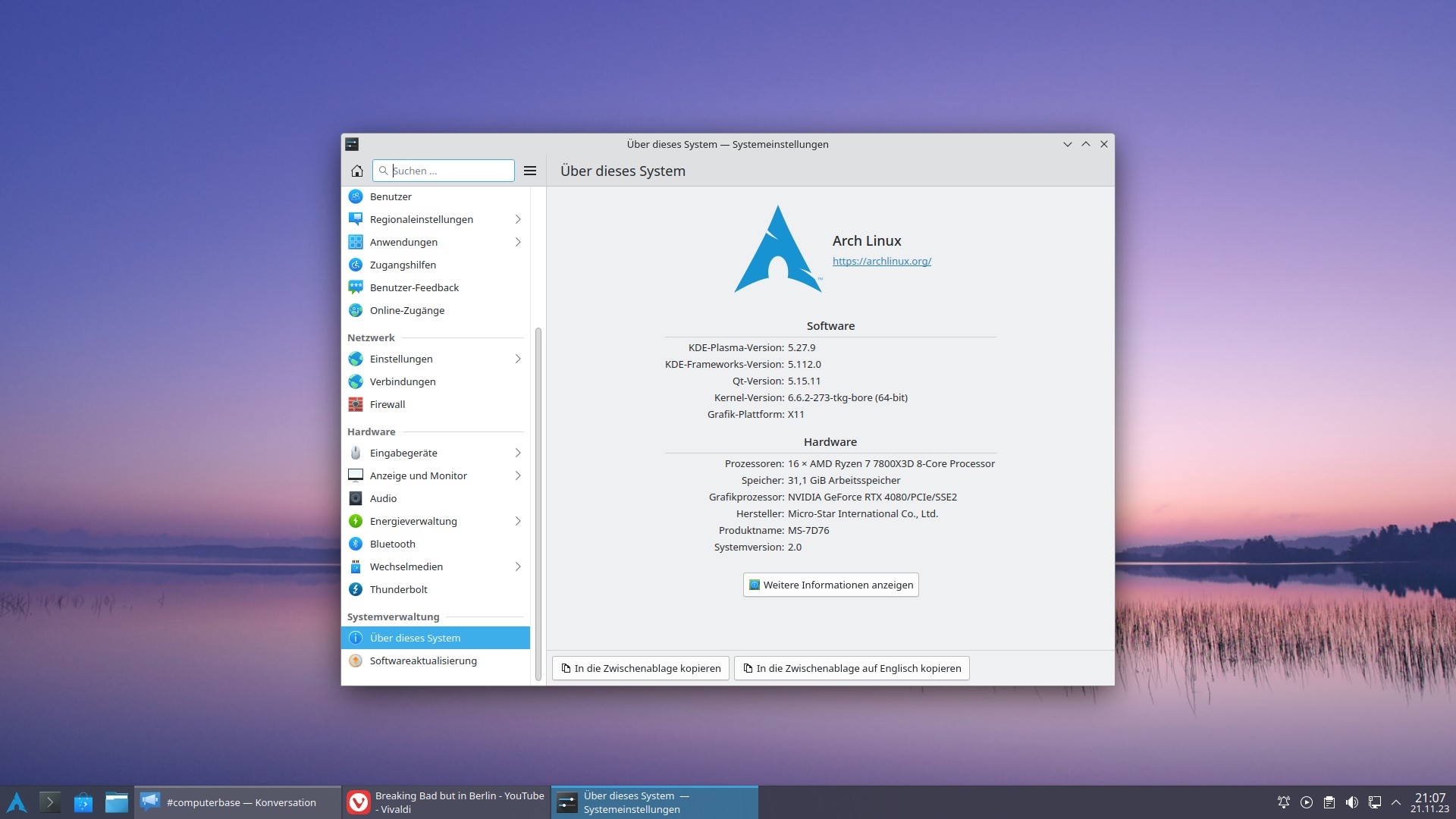Click the window menu icon in title bar

pos(352,144)
